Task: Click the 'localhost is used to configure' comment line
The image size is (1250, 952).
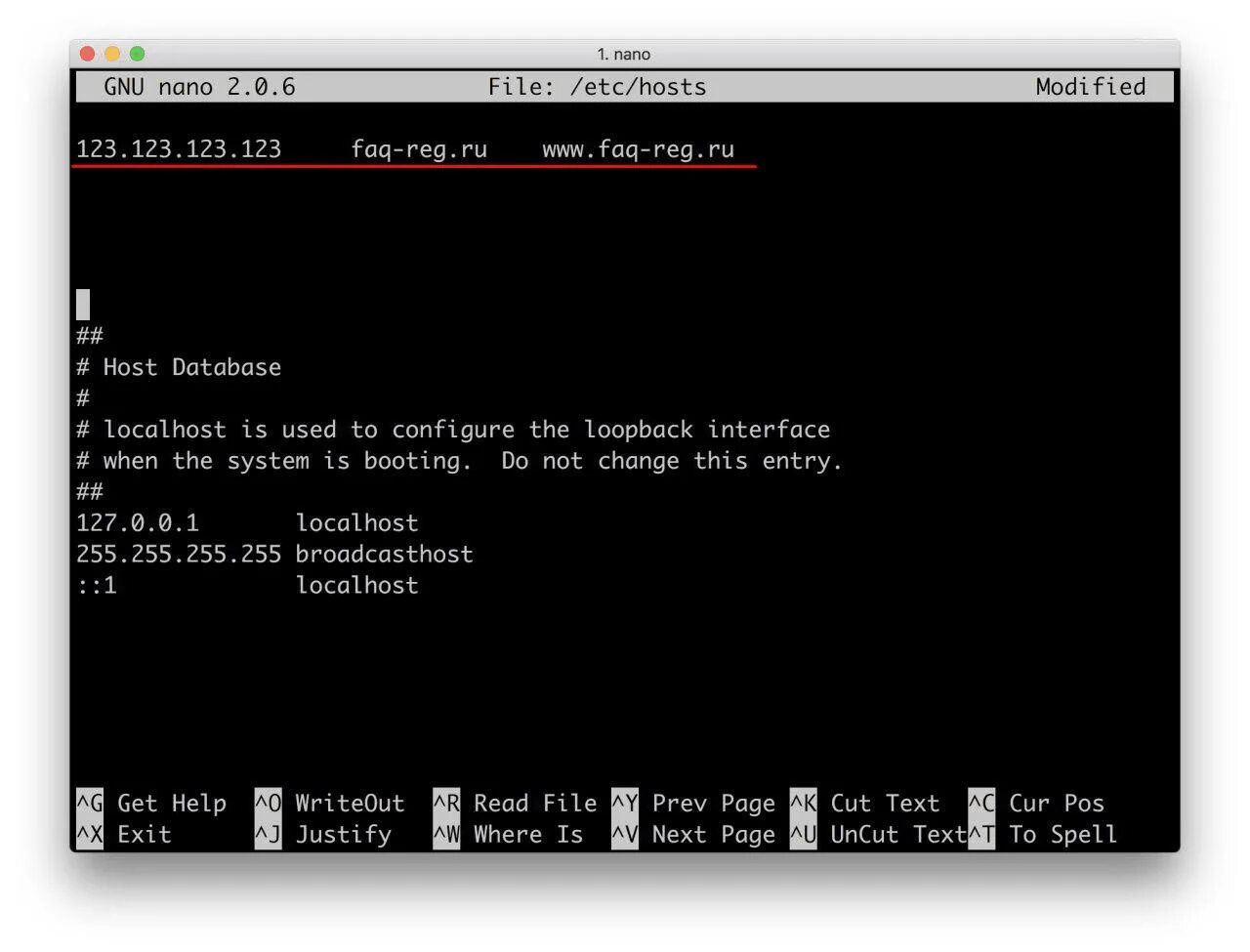Action: coord(453,430)
